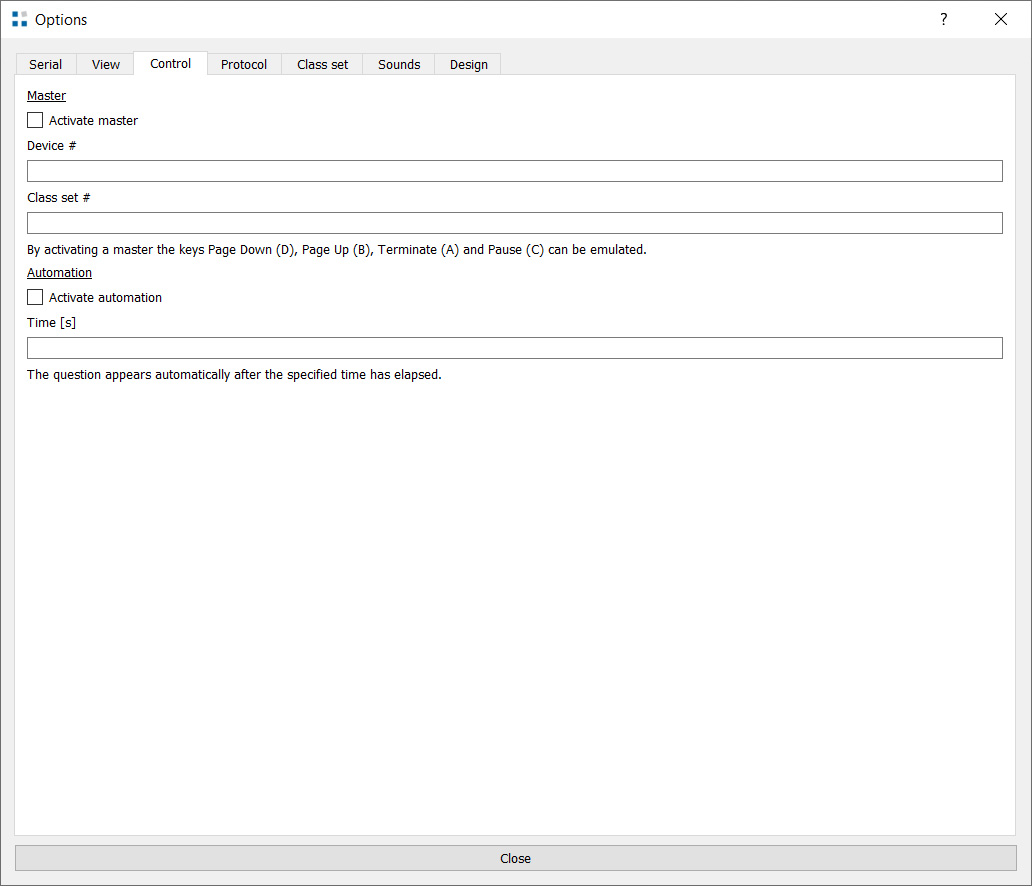The width and height of the screenshot is (1032, 886).
Task: Switch to the Sounds tab
Action: 399,64
